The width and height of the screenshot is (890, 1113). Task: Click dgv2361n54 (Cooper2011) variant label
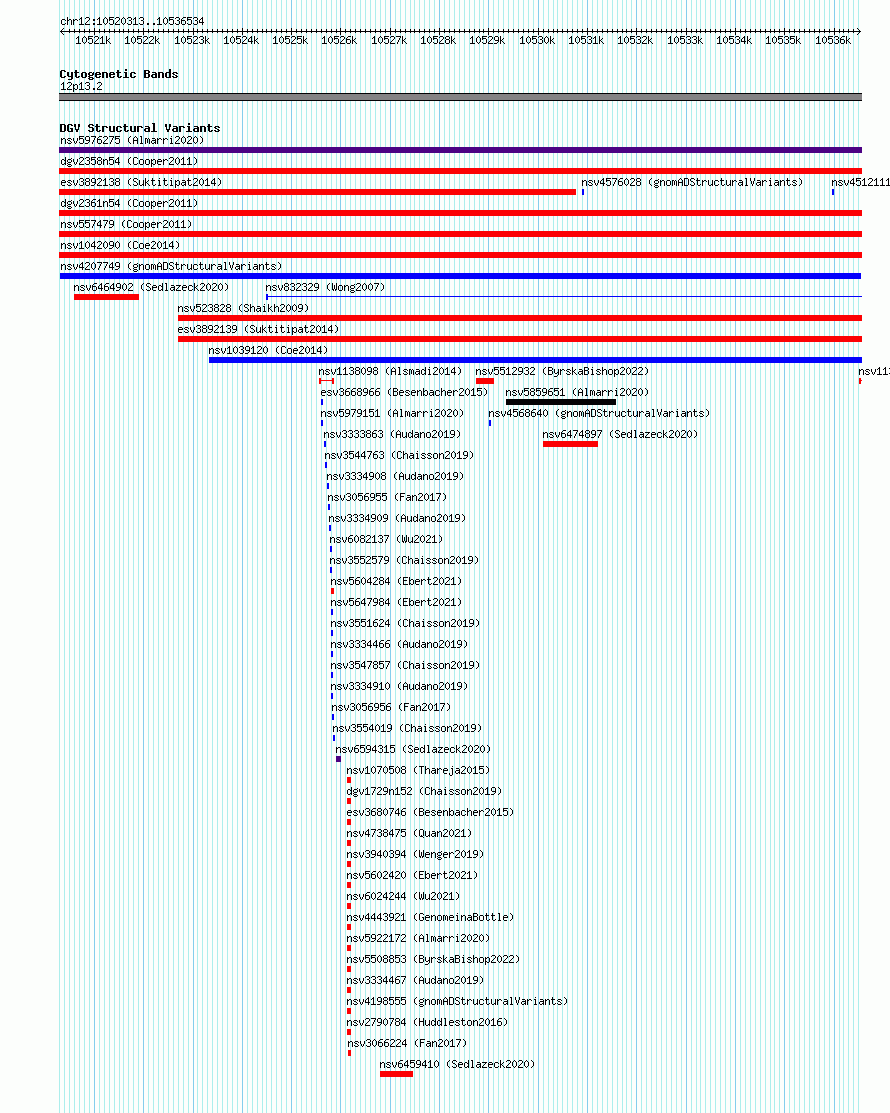(x=129, y=203)
